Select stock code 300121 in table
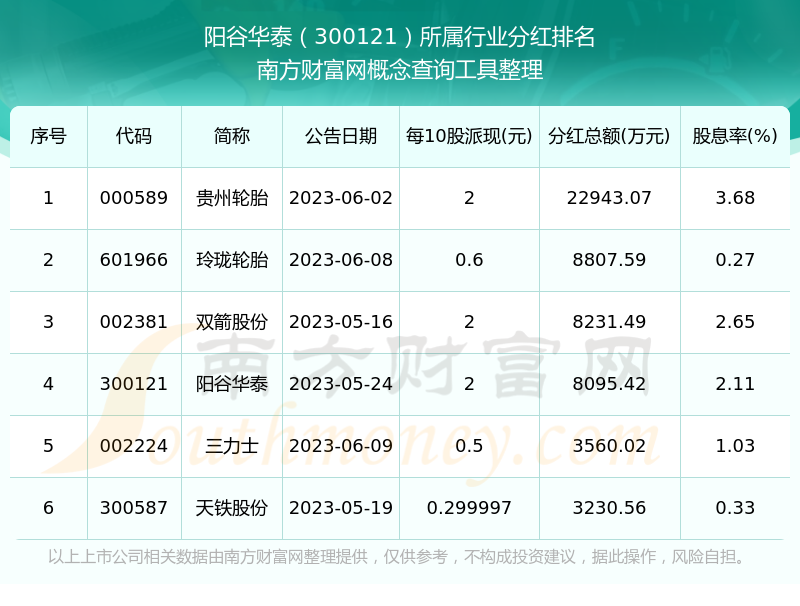 pos(134,384)
